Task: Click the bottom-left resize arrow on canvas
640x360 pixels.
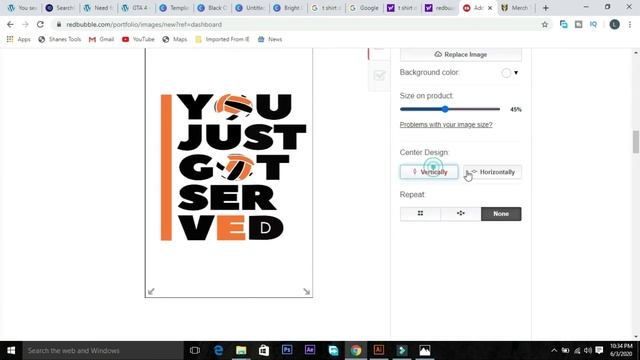Action: click(151, 291)
